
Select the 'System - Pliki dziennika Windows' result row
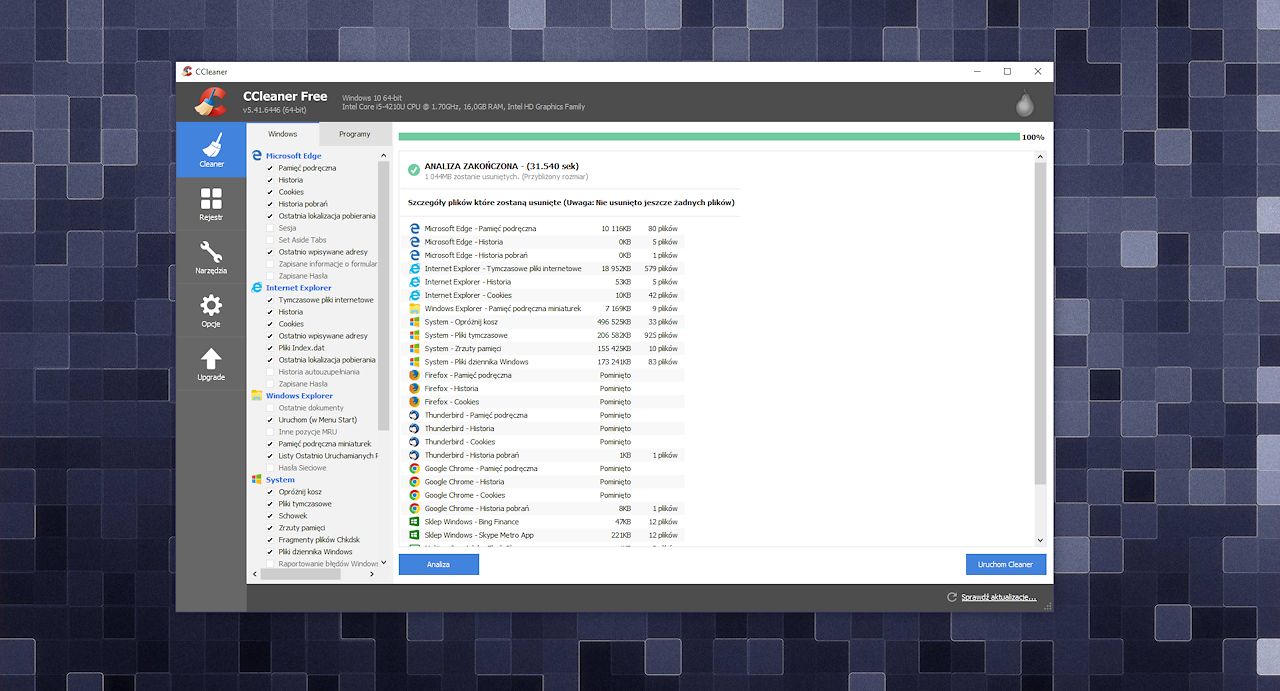pos(545,362)
